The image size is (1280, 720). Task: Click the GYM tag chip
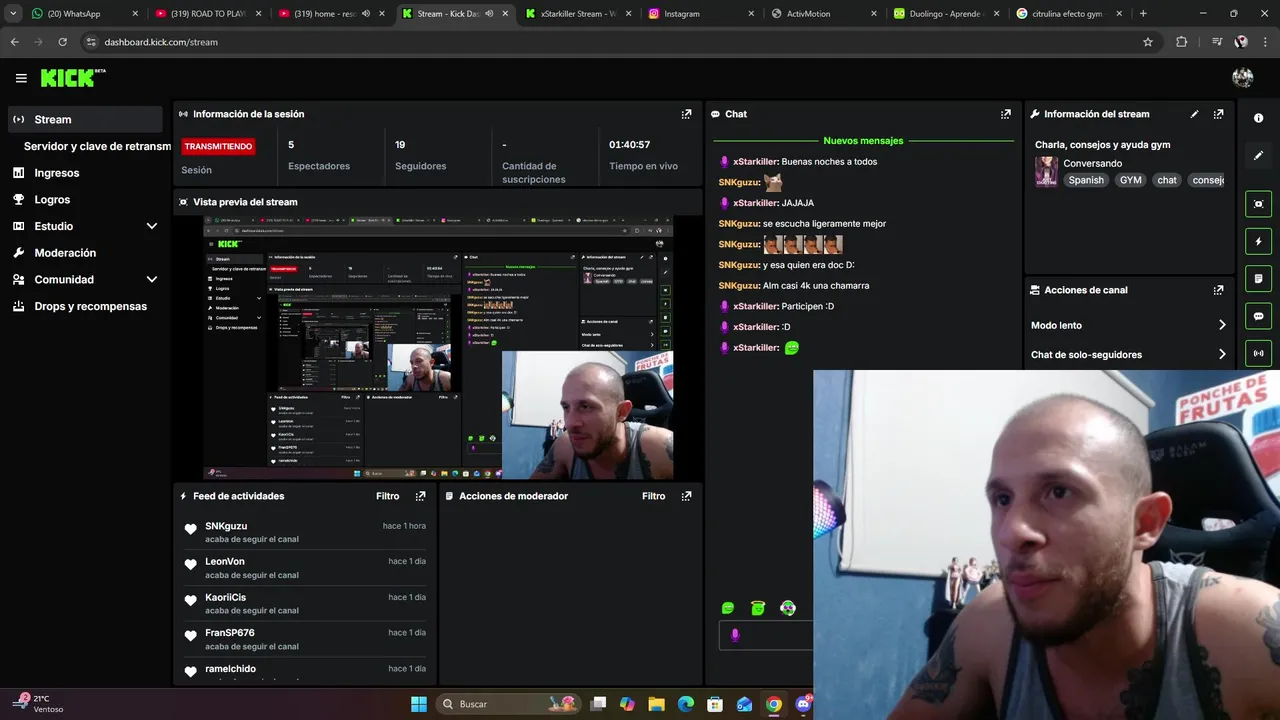[1130, 180]
